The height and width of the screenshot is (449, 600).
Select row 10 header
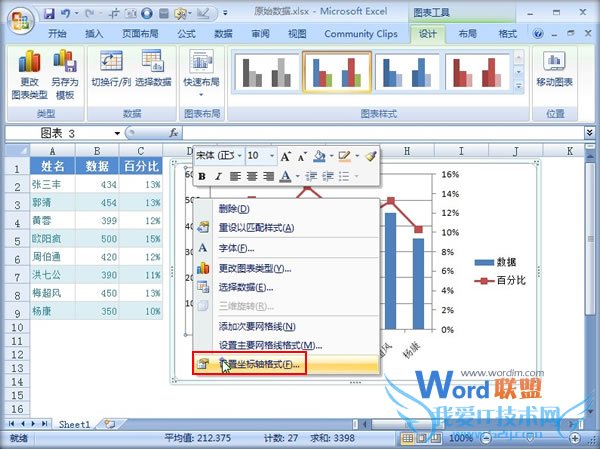coord(17,328)
